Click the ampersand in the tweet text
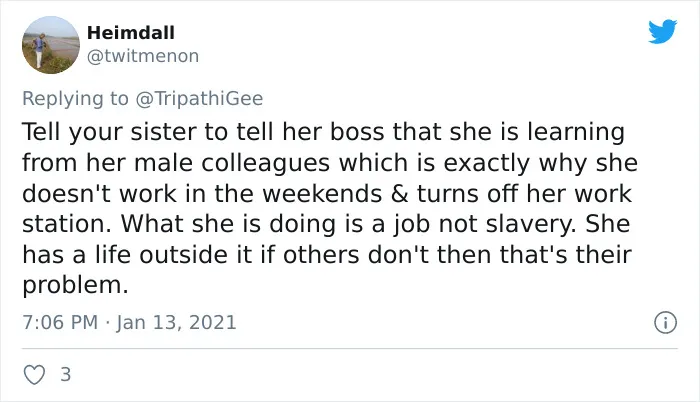This screenshot has height=402, width=700. click(x=399, y=193)
